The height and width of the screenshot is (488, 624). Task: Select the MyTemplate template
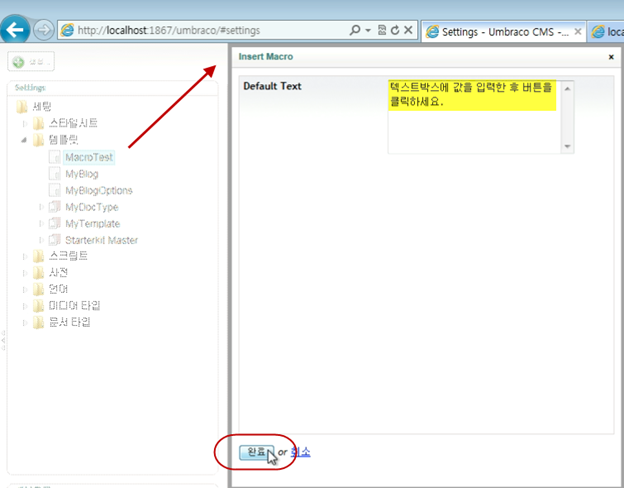coord(92,224)
